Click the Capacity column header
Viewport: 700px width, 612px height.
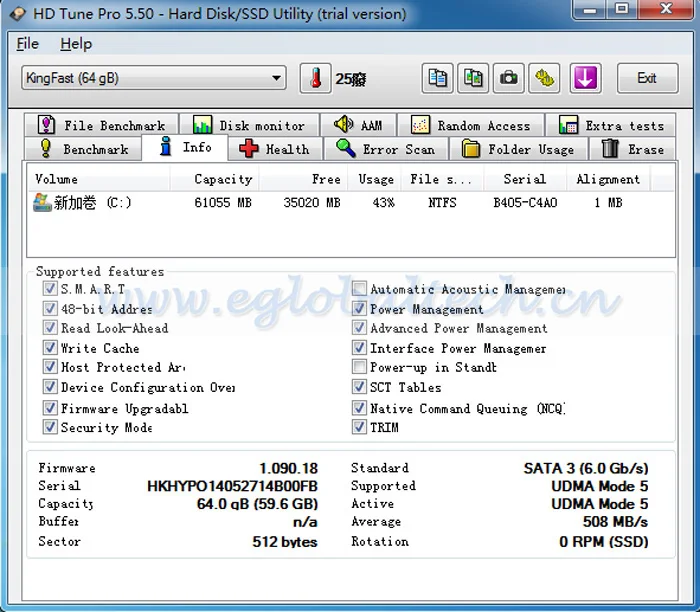214,179
